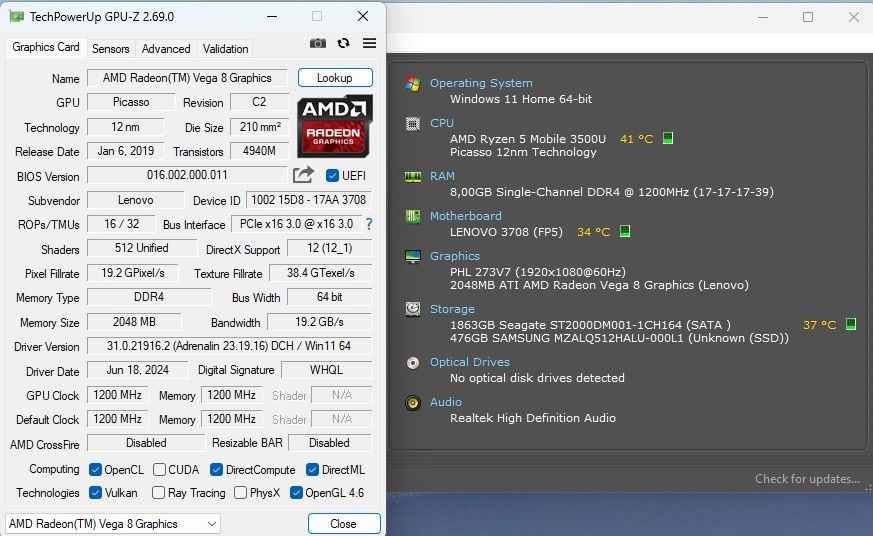Click Check for updates in Speccy
This screenshot has width=873, height=536.
coord(807,479)
